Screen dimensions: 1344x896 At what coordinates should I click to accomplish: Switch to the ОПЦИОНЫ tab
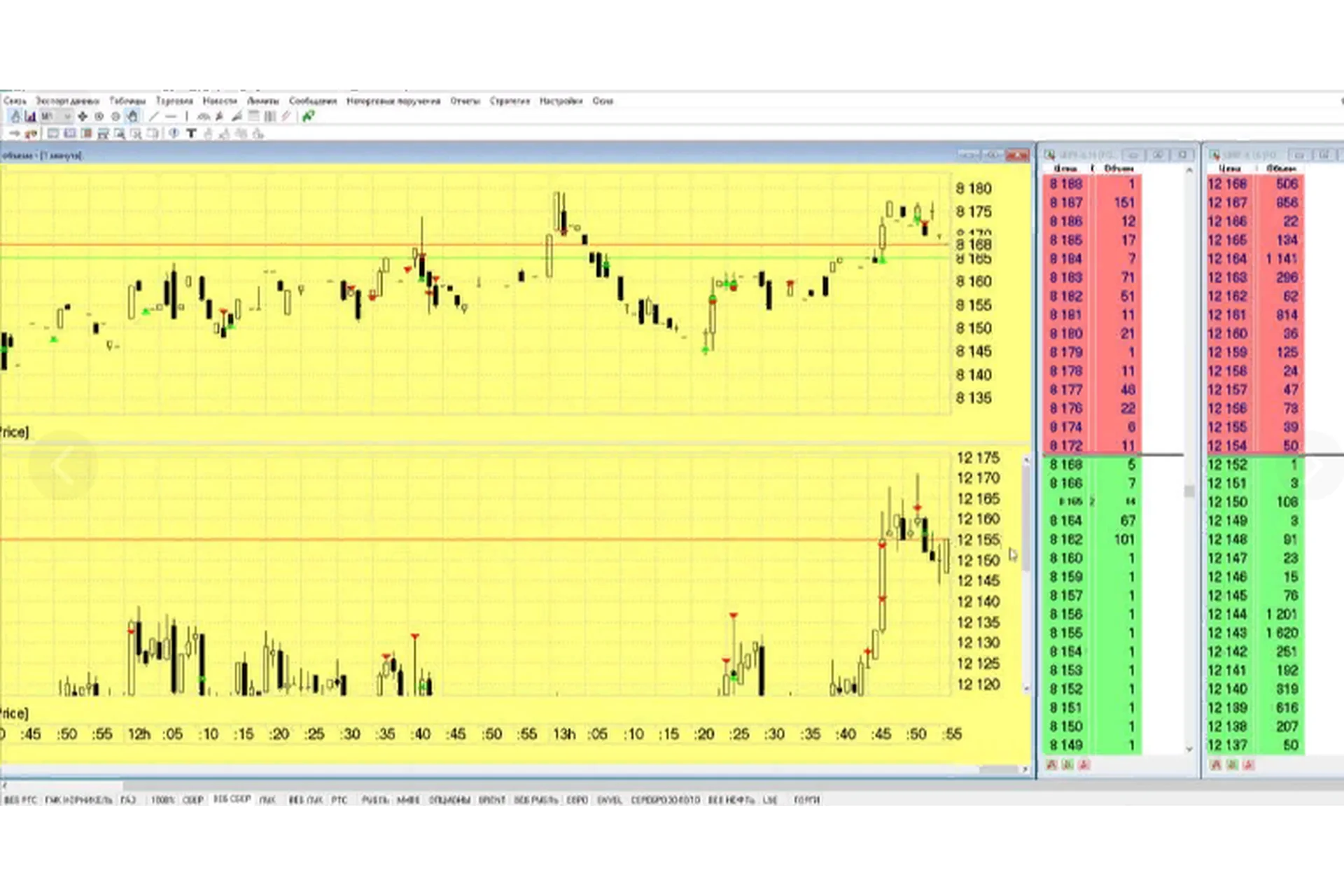pyautogui.click(x=449, y=799)
